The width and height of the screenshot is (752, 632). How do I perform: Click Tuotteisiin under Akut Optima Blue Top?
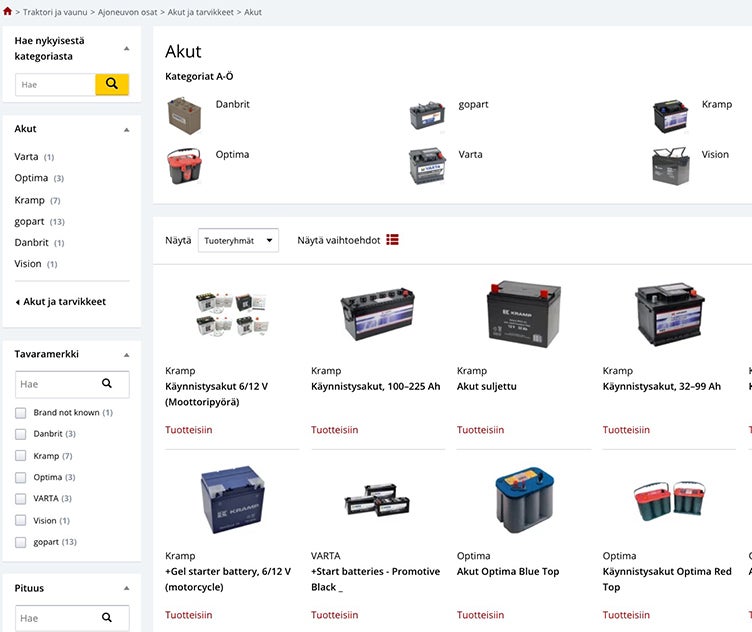click(480, 615)
